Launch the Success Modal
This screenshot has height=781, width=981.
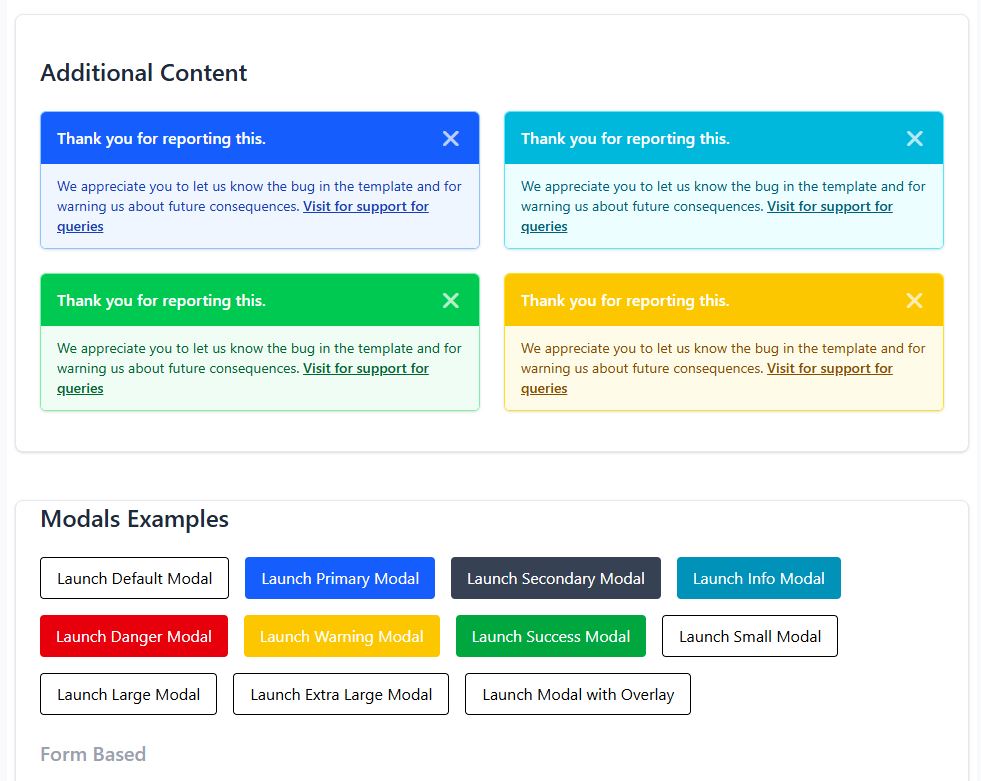point(550,636)
